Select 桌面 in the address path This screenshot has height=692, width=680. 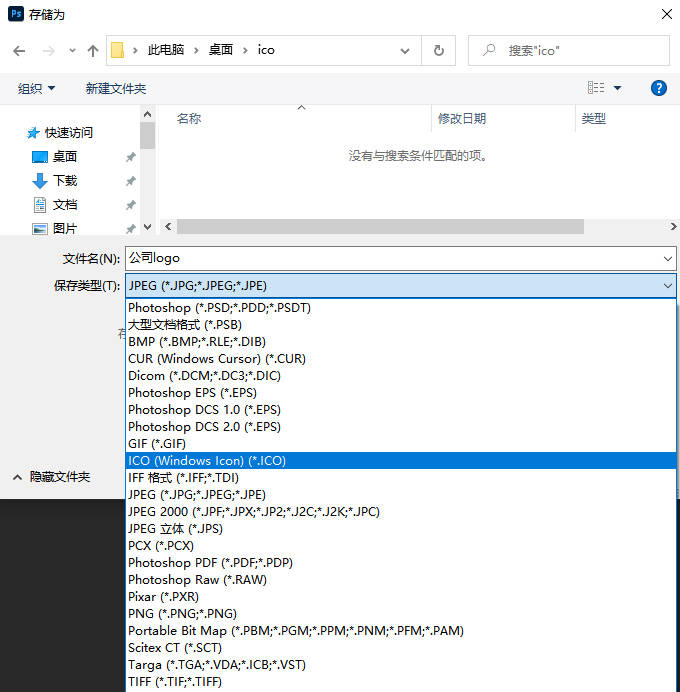click(x=220, y=50)
